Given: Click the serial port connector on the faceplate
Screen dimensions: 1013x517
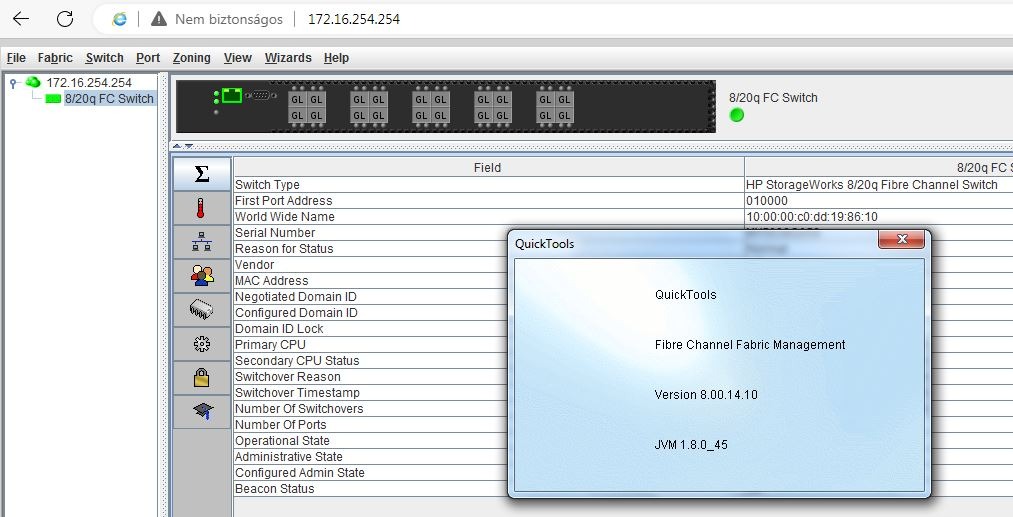Looking at the screenshot, I should tap(260, 96).
